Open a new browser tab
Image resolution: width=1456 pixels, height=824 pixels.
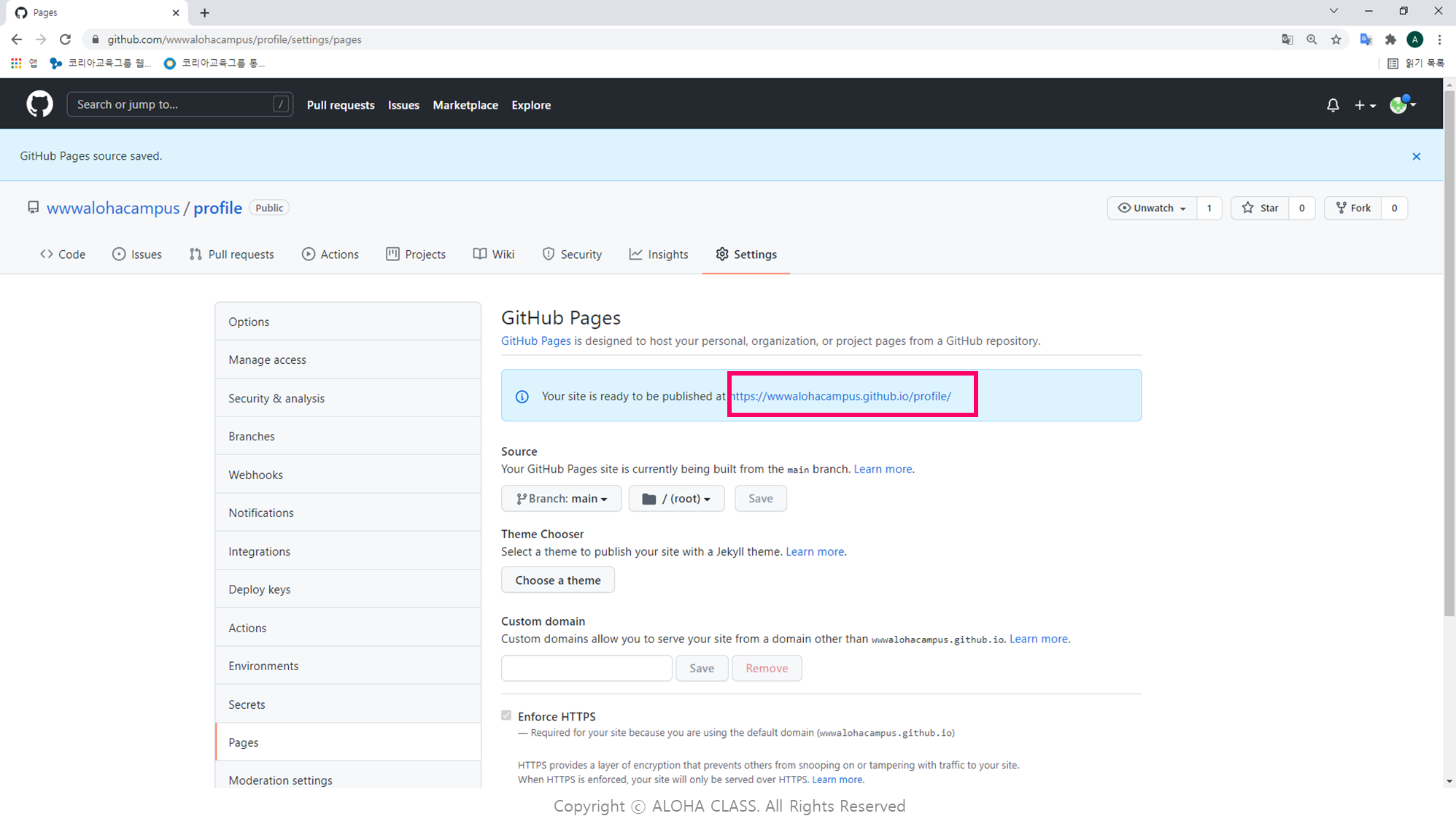tap(205, 12)
